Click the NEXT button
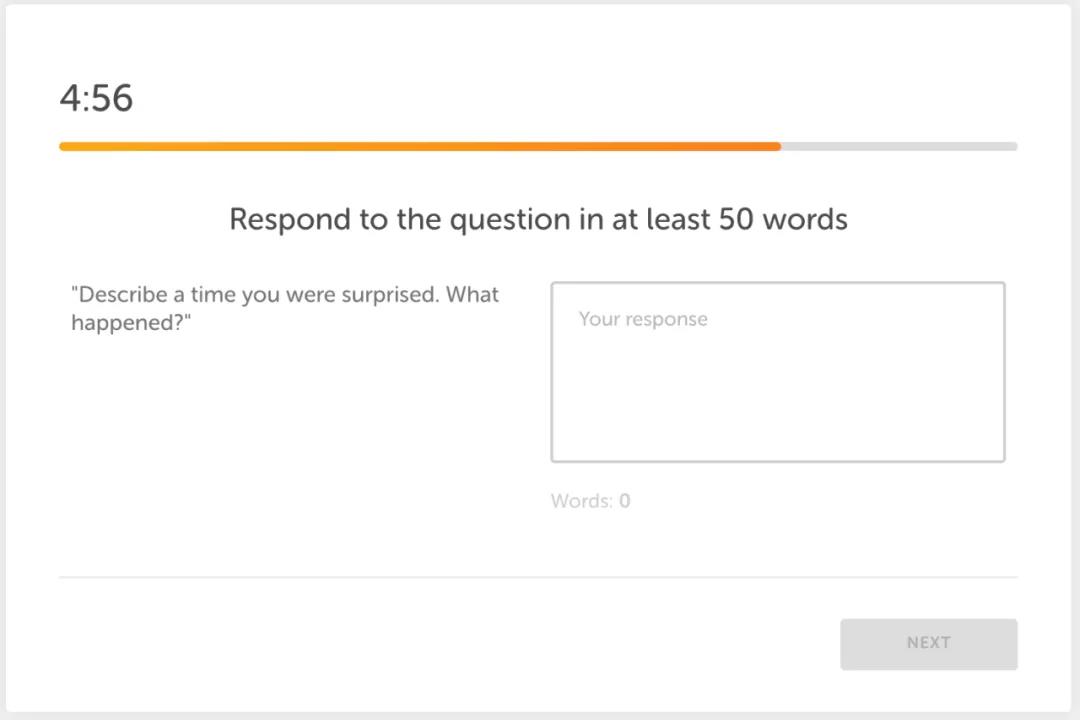 (x=928, y=644)
